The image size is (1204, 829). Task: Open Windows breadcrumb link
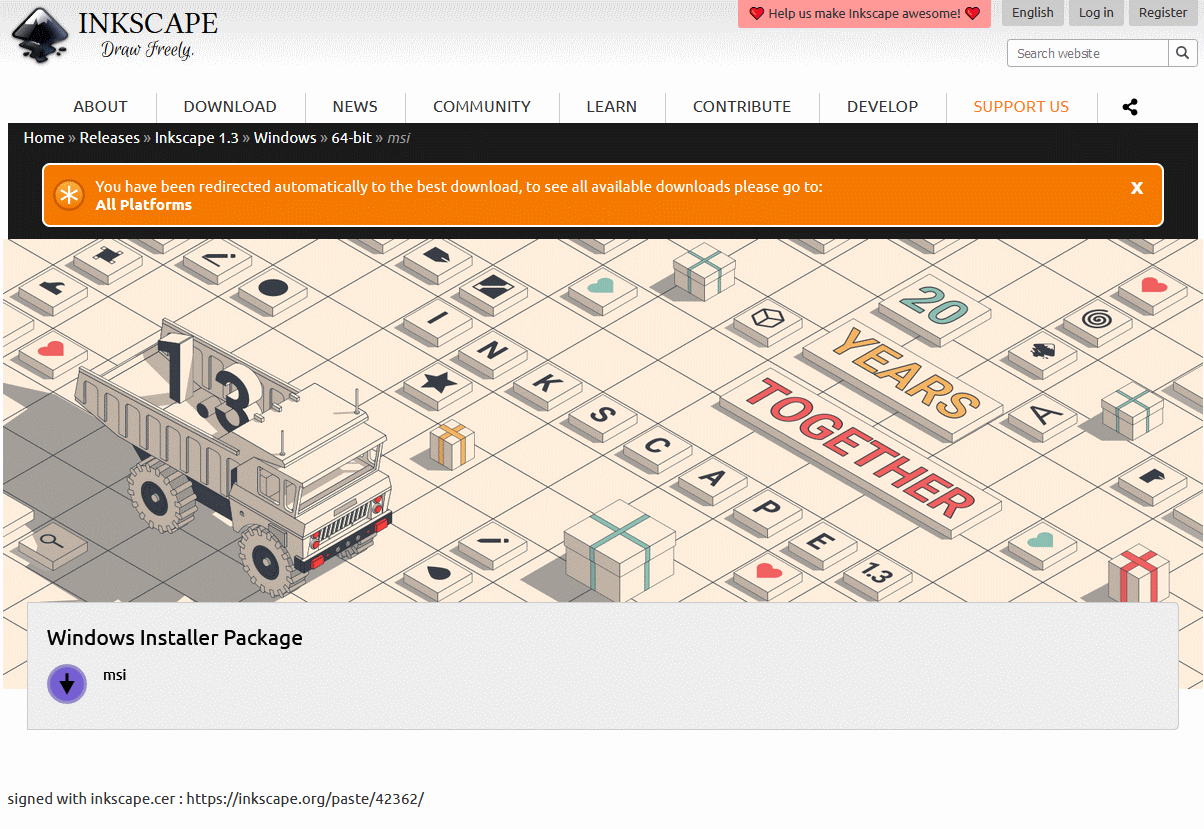pos(285,138)
